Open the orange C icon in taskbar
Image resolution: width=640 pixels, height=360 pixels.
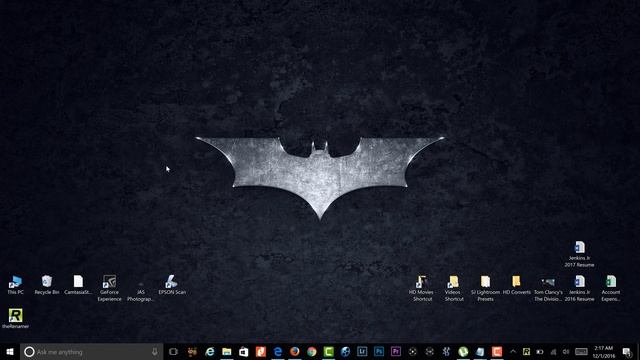pyautogui.click(x=497, y=351)
